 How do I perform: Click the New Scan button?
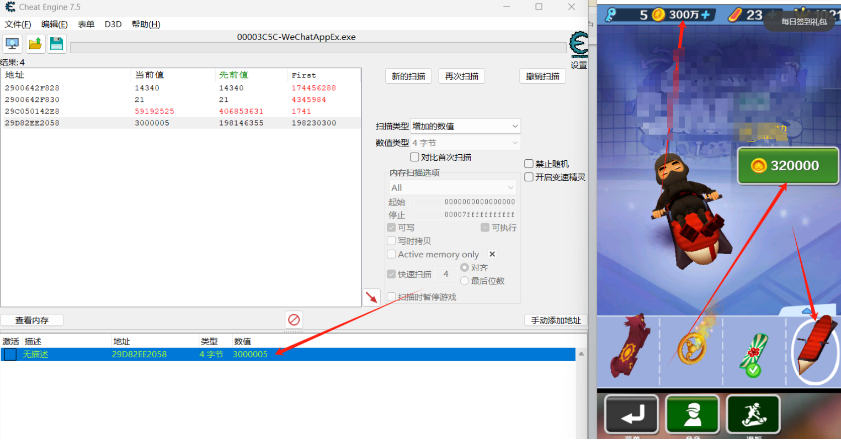click(x=408, y=76)
